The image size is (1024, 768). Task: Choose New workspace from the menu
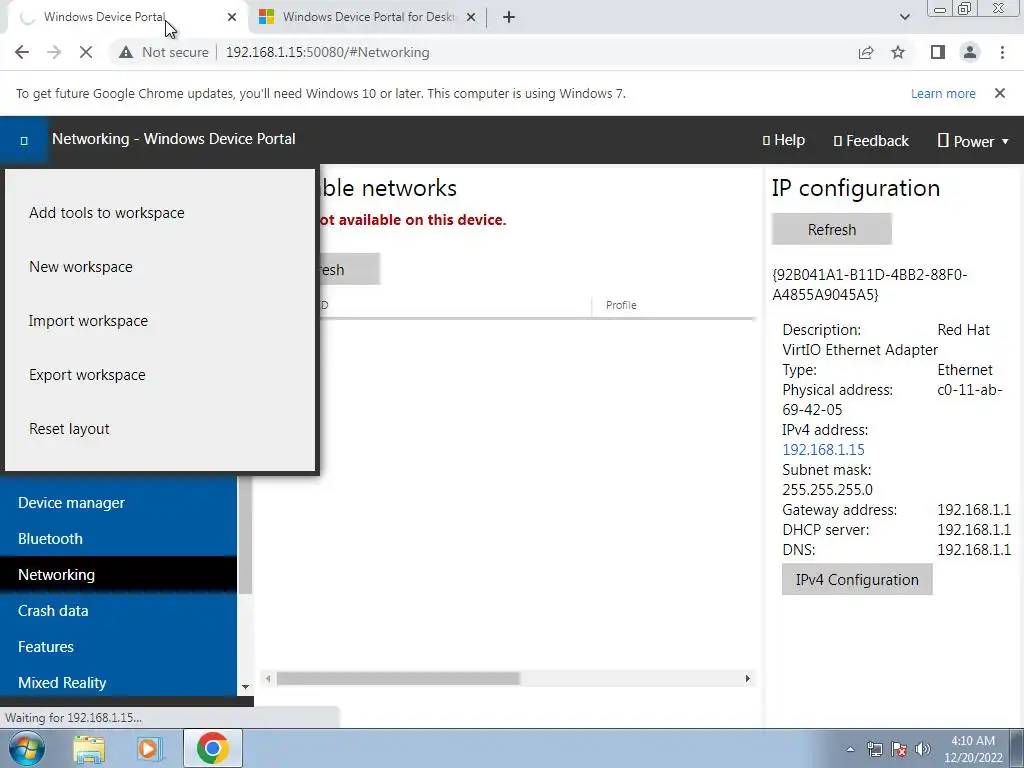[x=81, y=267]
